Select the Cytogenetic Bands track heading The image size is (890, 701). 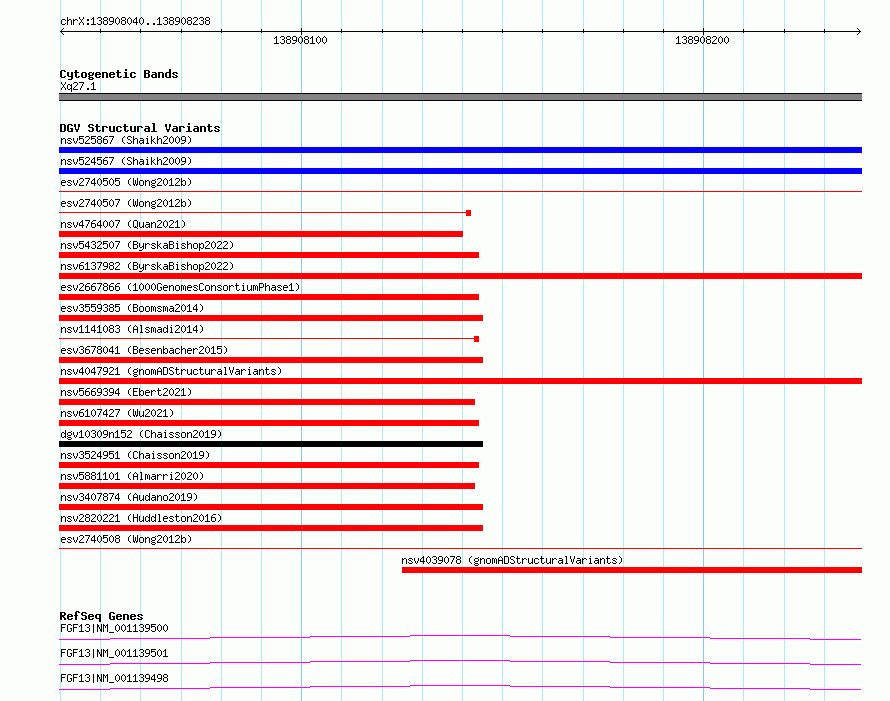click(119, 74)
